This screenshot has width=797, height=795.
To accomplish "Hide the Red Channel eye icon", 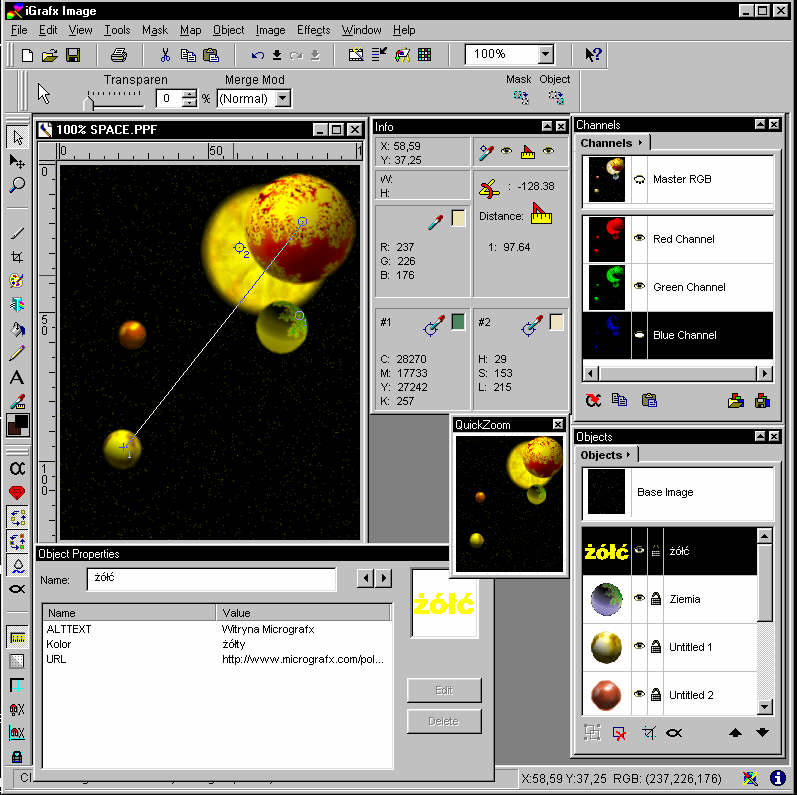I will click(639, 239).
